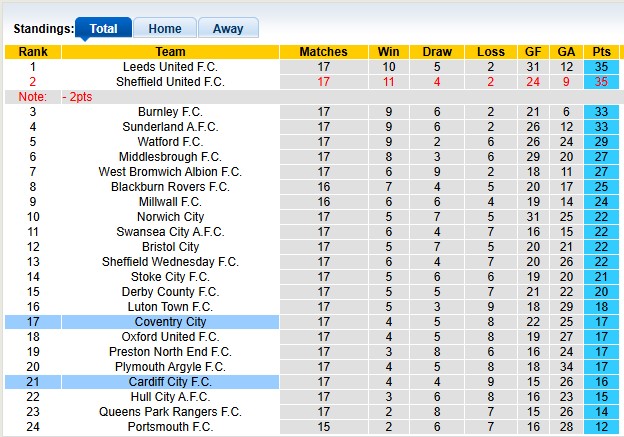Click Millwall F.C. team name
This screenshot has height=437, width=624.
click(x=170, y=202)
